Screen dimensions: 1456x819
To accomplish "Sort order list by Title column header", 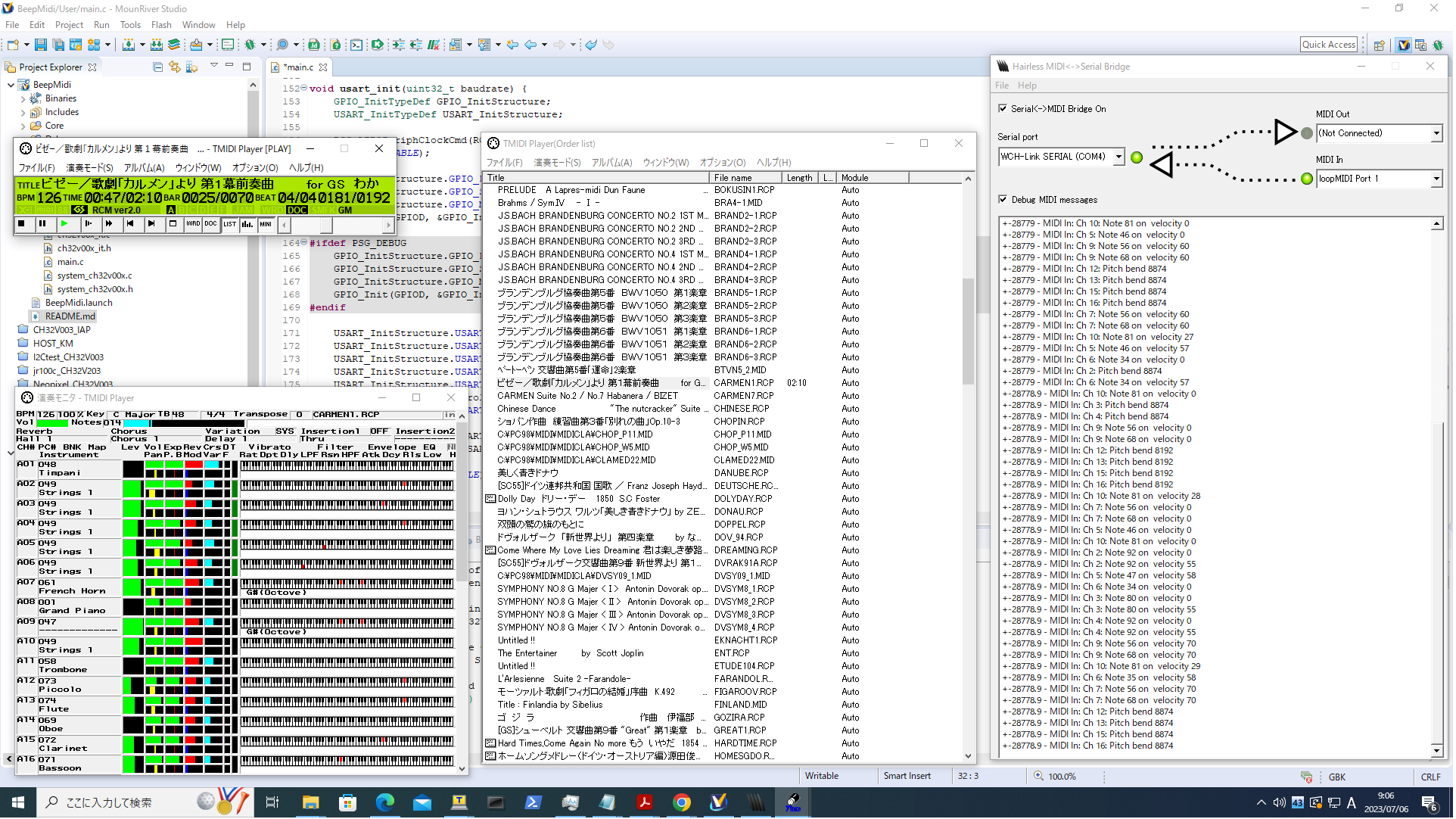I will 596,178.
